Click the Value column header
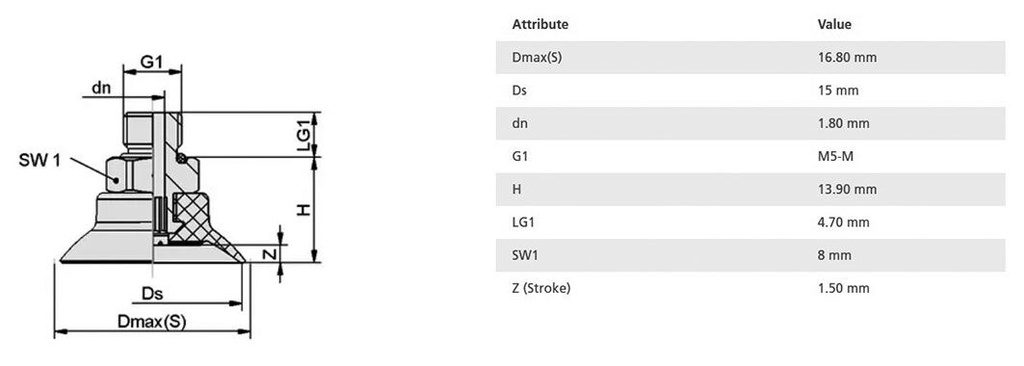Image resolution: width=1024 pixels, height=366 pixels. [835, 24]
